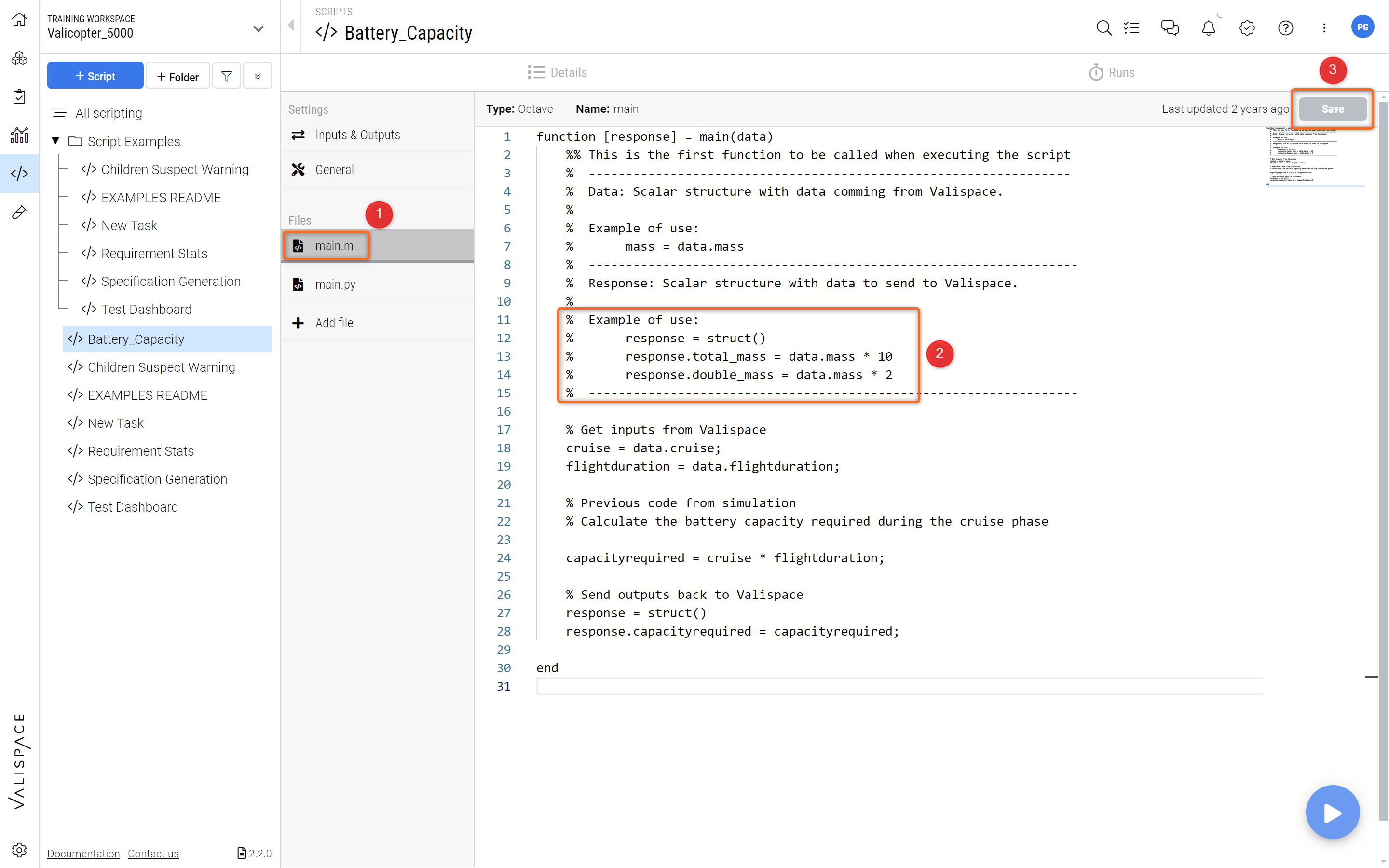Expand the workspace Valicopter_5000 dropdown
Image resolution: width=1389 pixels, height=868 pixels.
tap(259, 28)
